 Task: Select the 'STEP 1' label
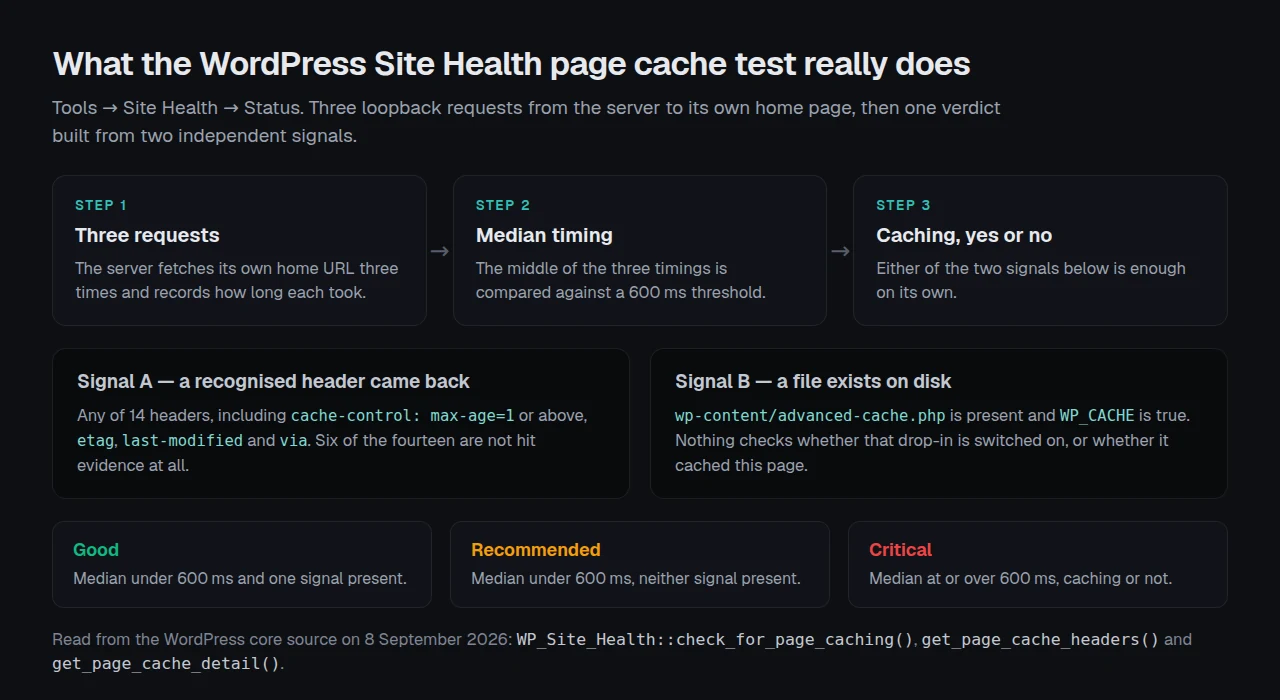(x=101, y=205)
